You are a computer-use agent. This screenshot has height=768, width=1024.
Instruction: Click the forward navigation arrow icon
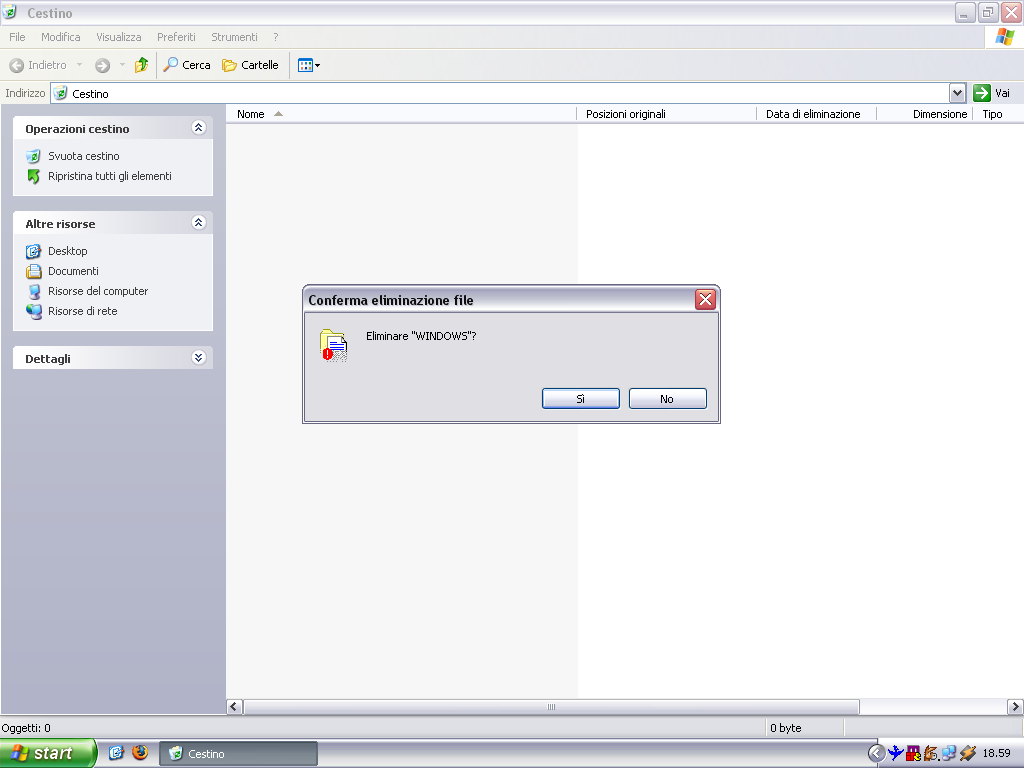[103, 65]
